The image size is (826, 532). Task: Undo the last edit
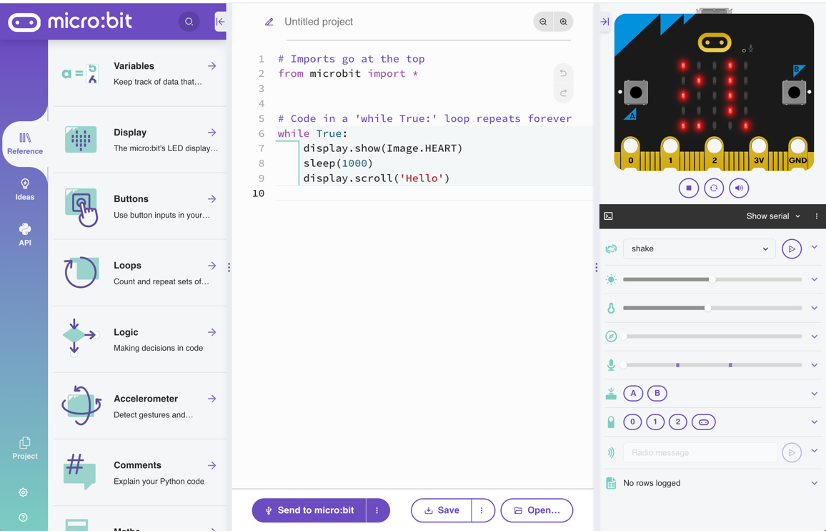pos(563,73)
